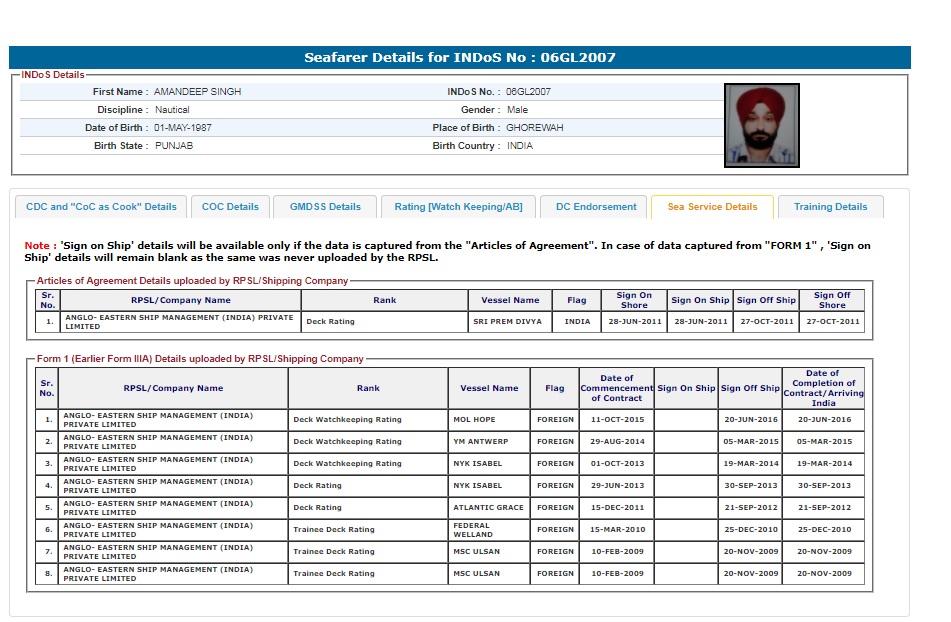951x622 pixels.
Task: Click the place of birth GHOREWAH
Action: tap(535, 128)
